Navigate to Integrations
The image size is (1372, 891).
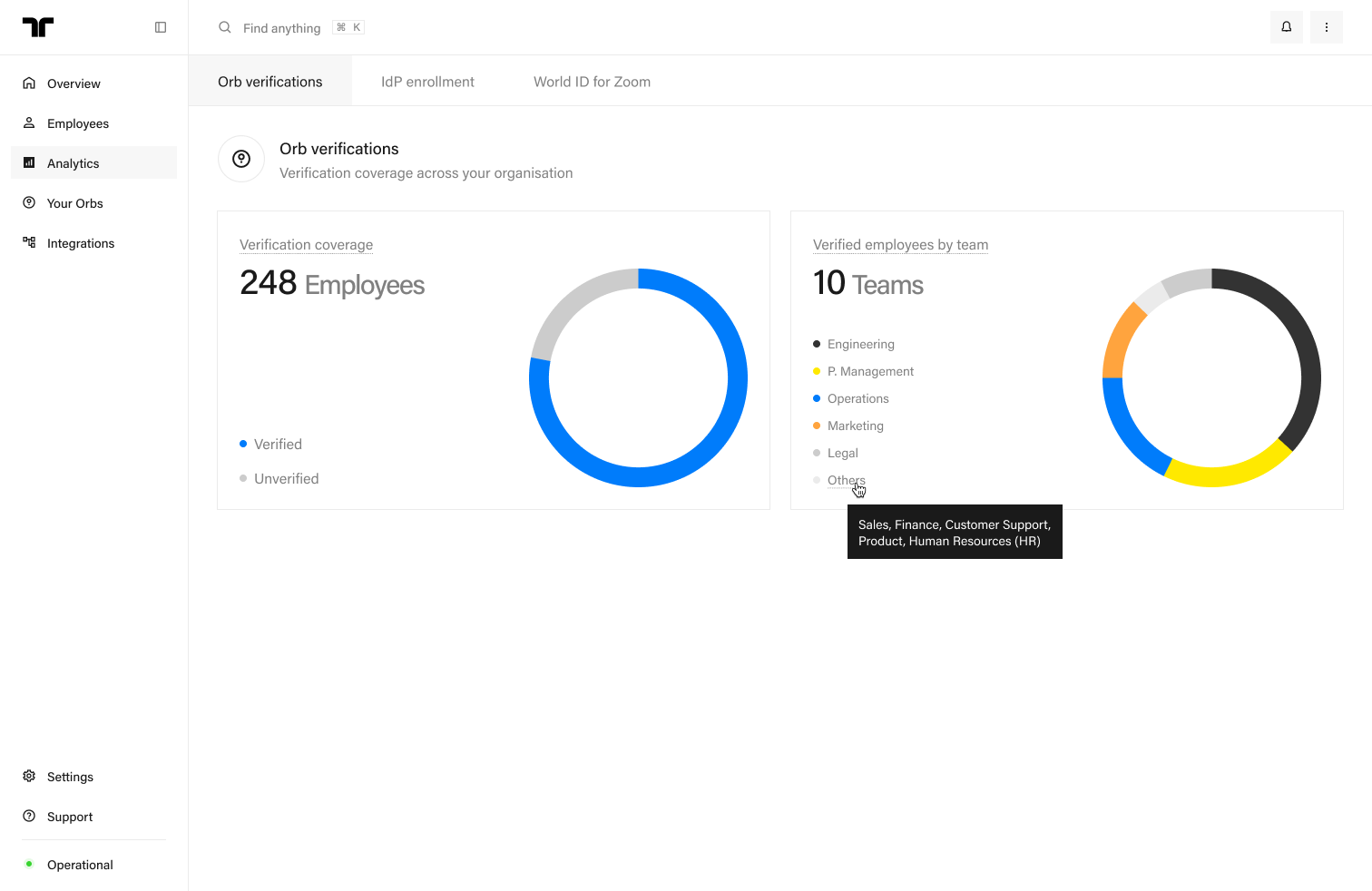coord(94,243)
